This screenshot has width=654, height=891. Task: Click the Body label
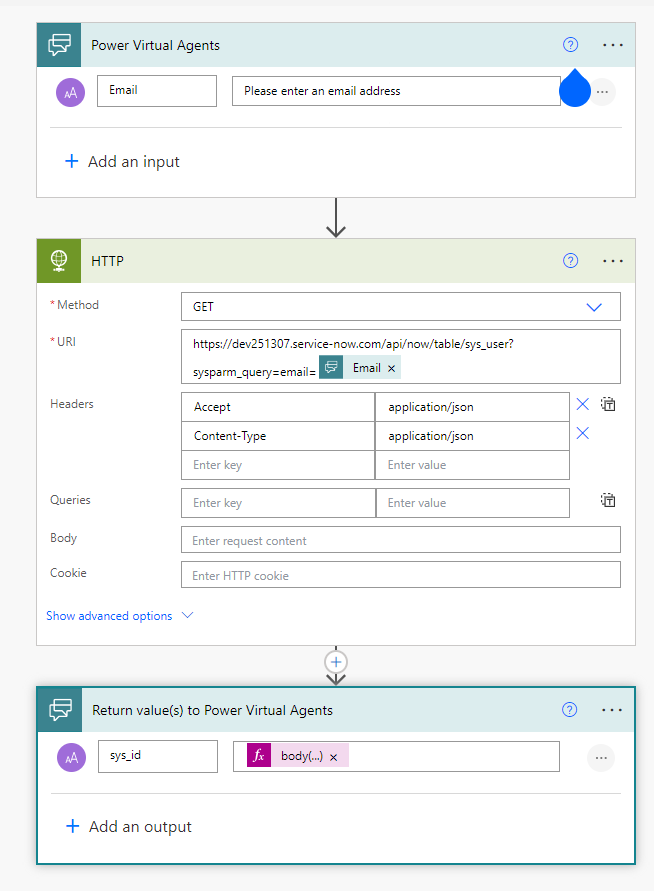[x=63, y=538]
